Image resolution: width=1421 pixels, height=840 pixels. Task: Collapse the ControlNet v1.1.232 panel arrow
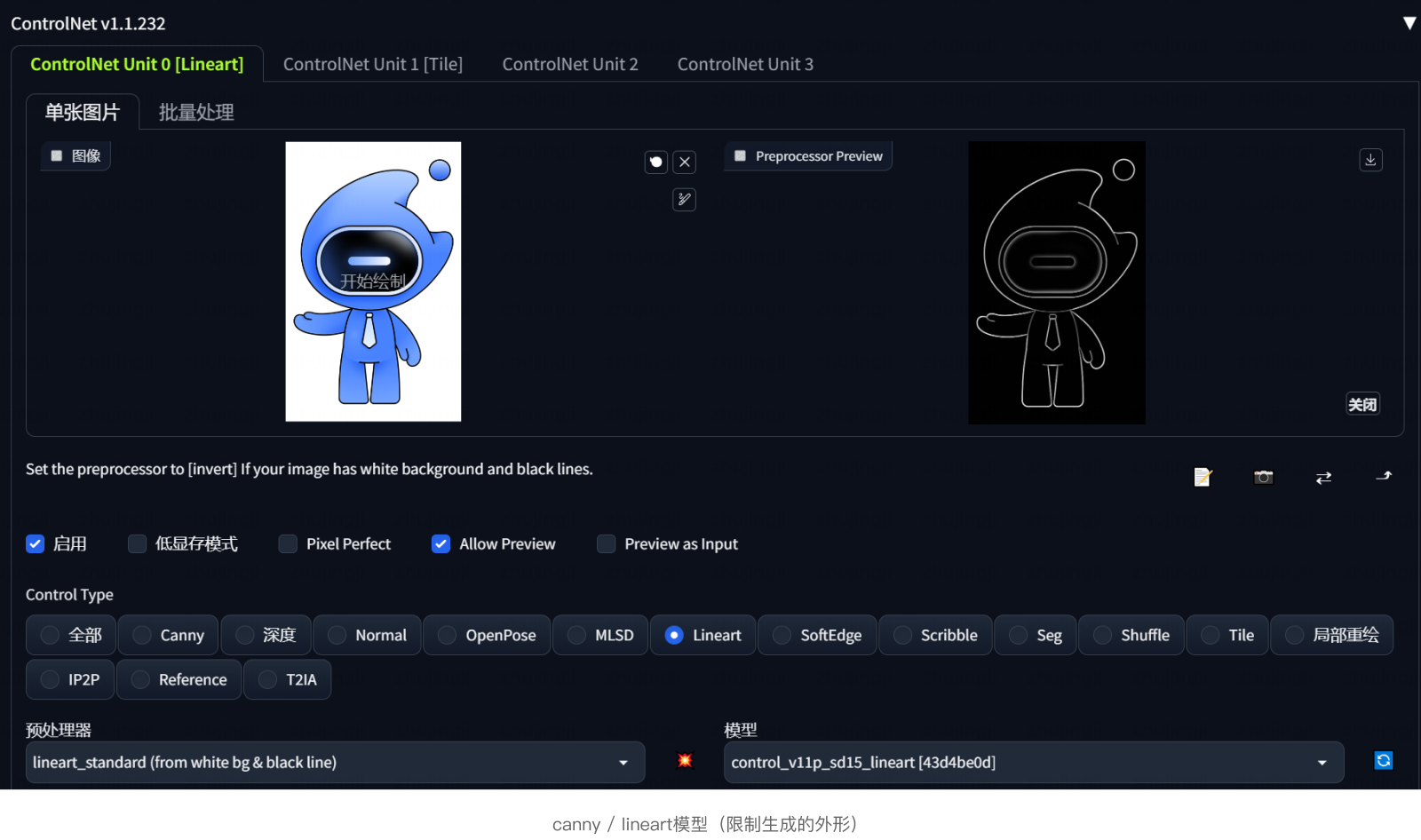[1409, 23]
